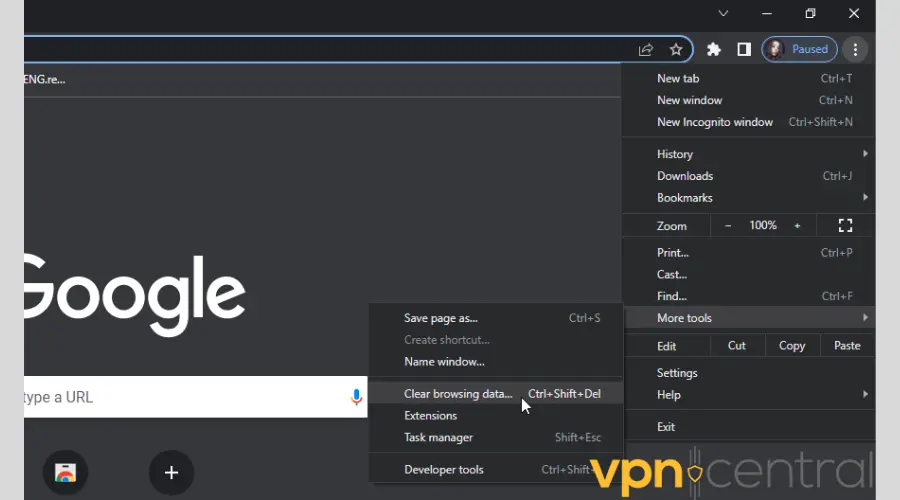The width and height of the screenshot is (900, 500).
Task: Restore down the browser window
Action: 810,13
